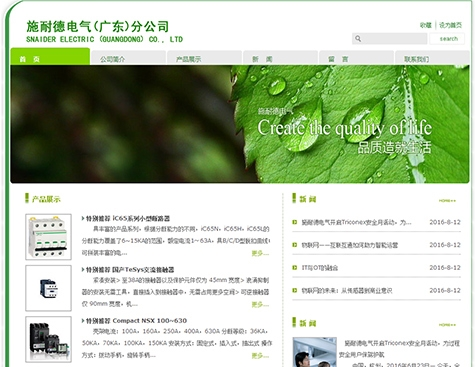This screenshot has height=367, width=476.
Task: Open MORE link in lower news section
Action: pos(447,325)
